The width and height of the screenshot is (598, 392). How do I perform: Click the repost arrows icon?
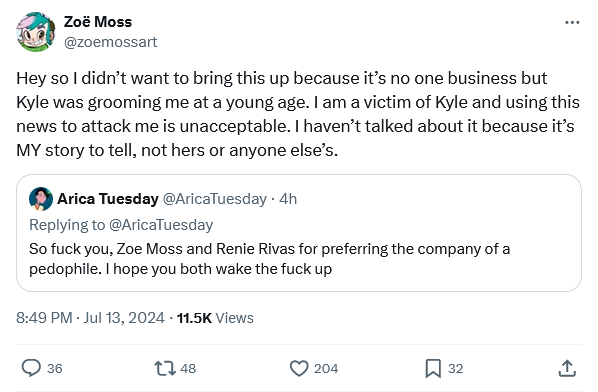click(x=165, y=368)
